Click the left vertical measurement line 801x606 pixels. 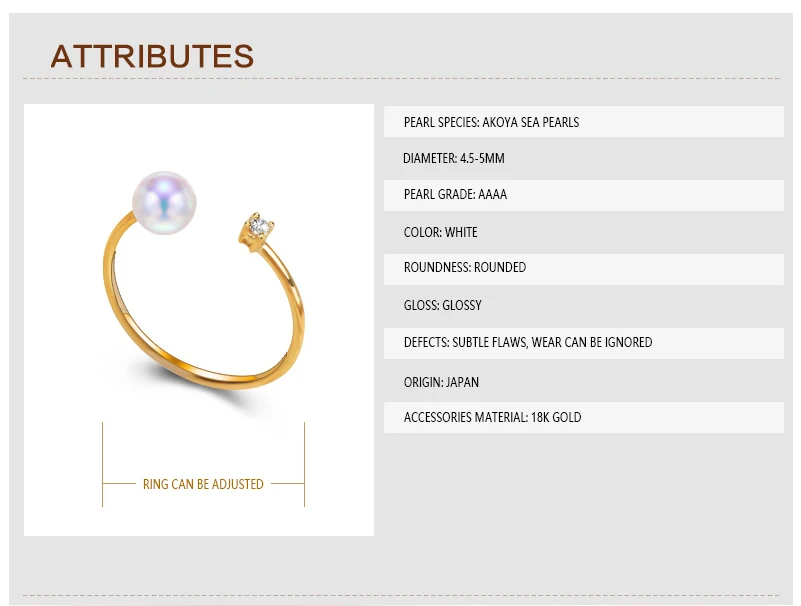[103, 464]
